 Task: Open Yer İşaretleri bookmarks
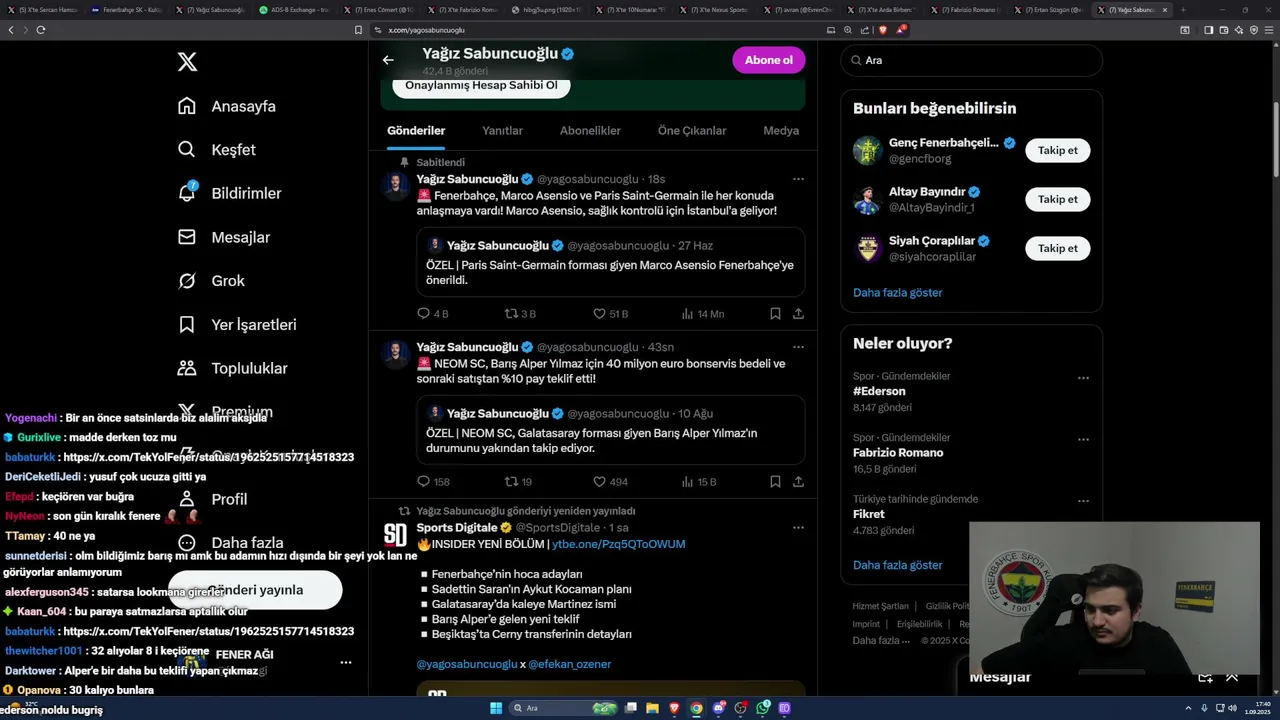coord(237,325)
